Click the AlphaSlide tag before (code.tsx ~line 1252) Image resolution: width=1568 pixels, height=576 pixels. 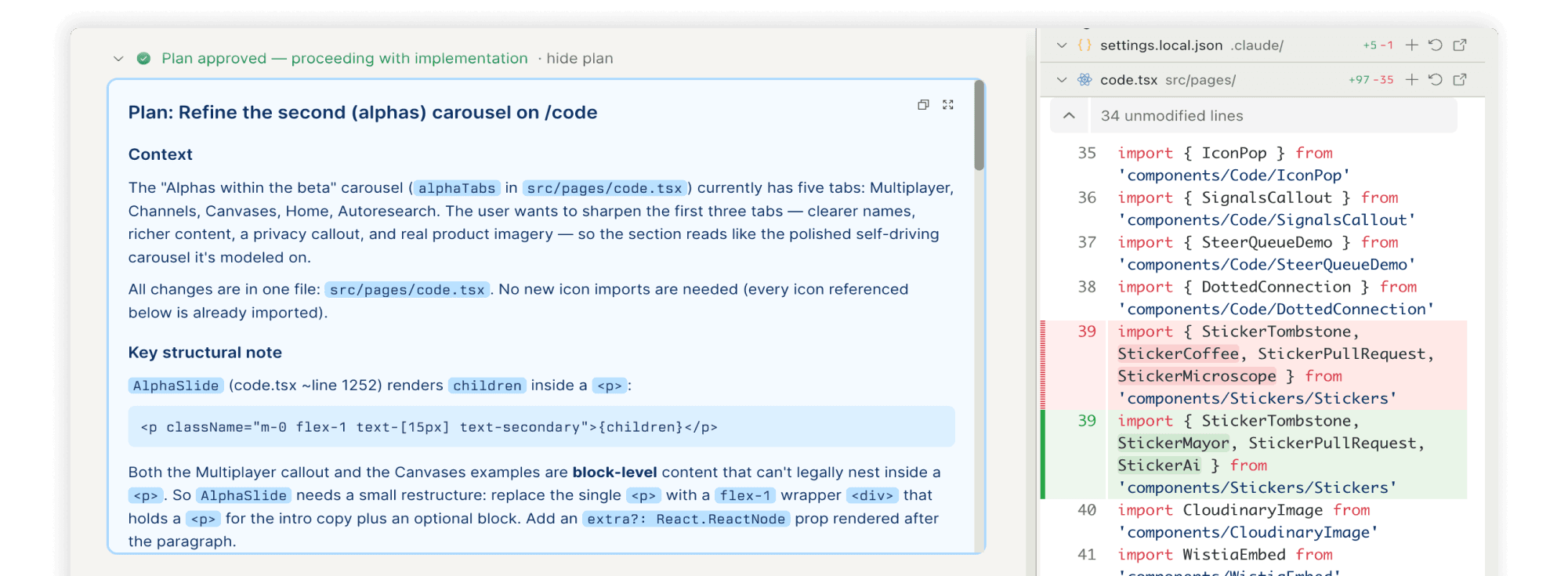[x=176, y=386]
